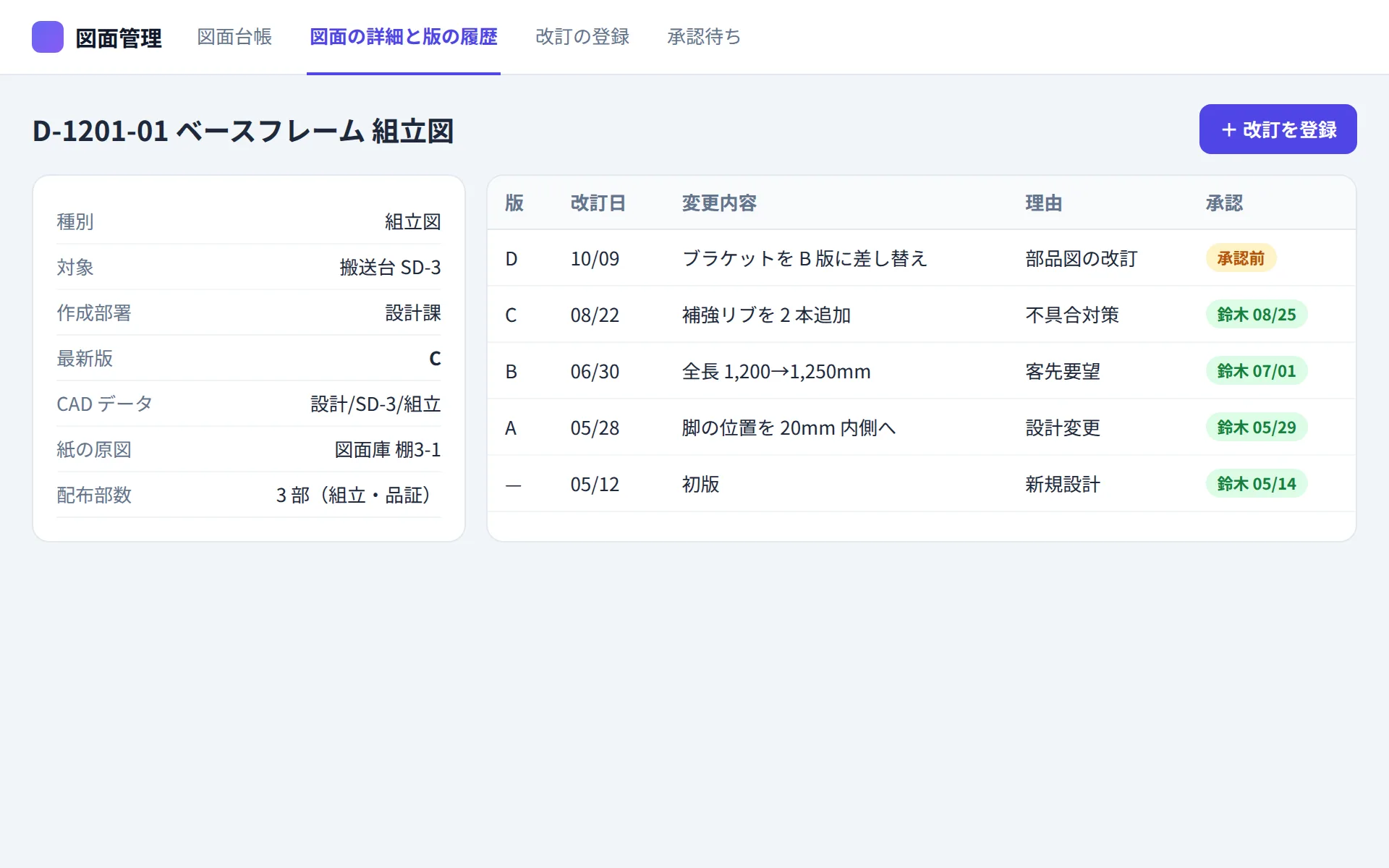Click the 10/09 revision date
1389x868 pixels.
pos(595,259)
